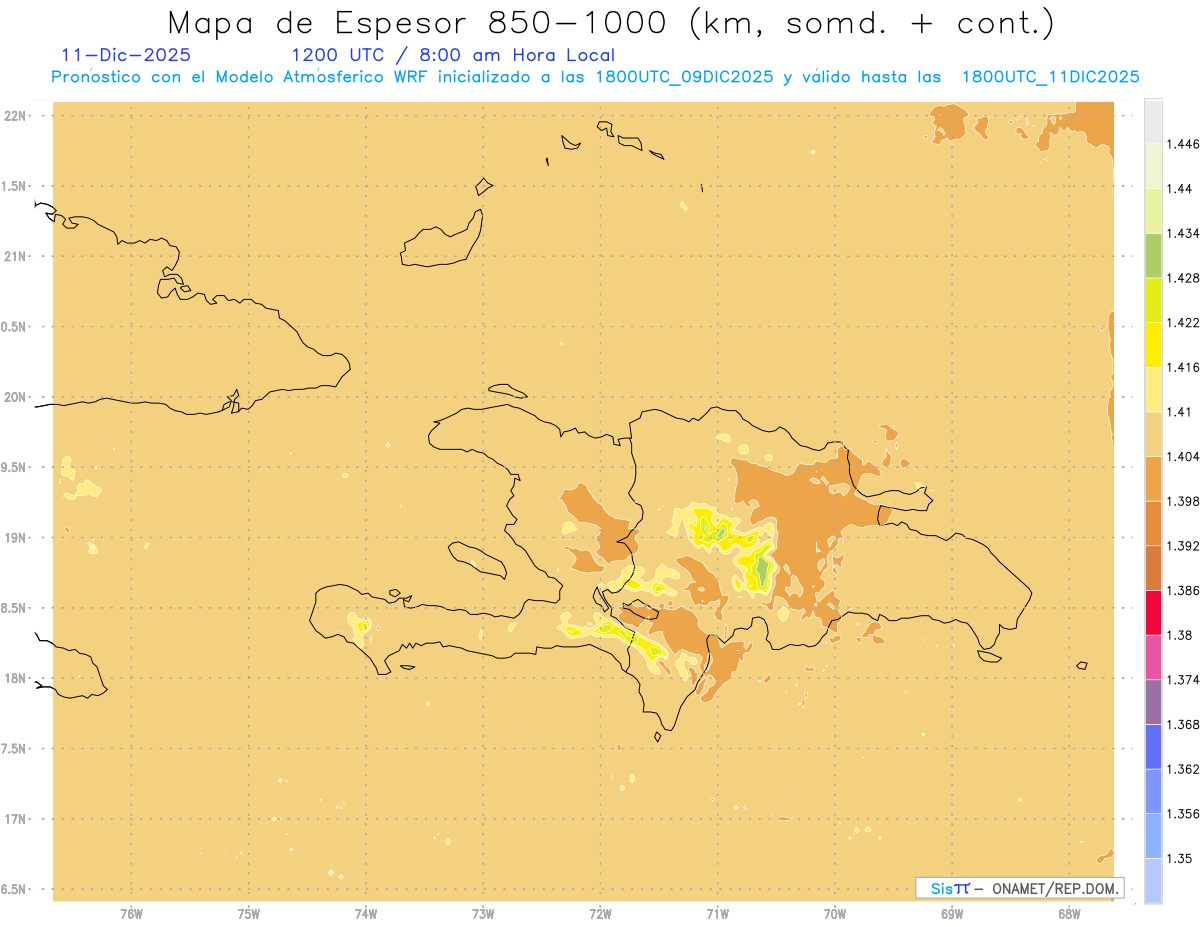Click the "71W" longitude axis label
Screen dimensions: 1200x927
click(717, 912)
